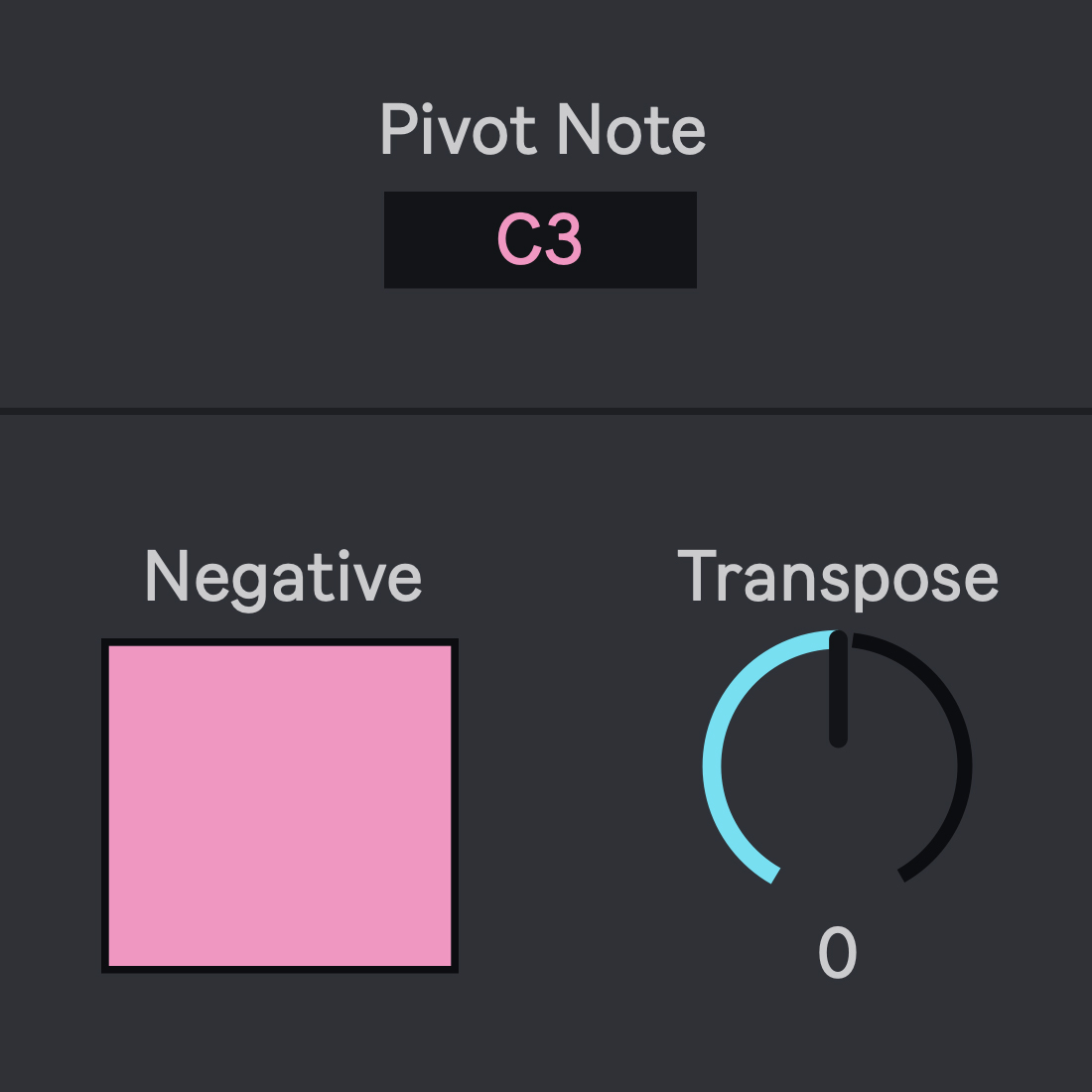Click the black border of the Negative button
1092x1092 pixels.
104,805
